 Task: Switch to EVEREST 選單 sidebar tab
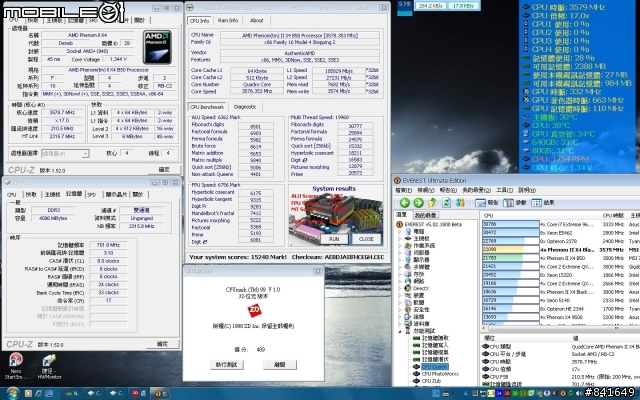tap(402, 215)
